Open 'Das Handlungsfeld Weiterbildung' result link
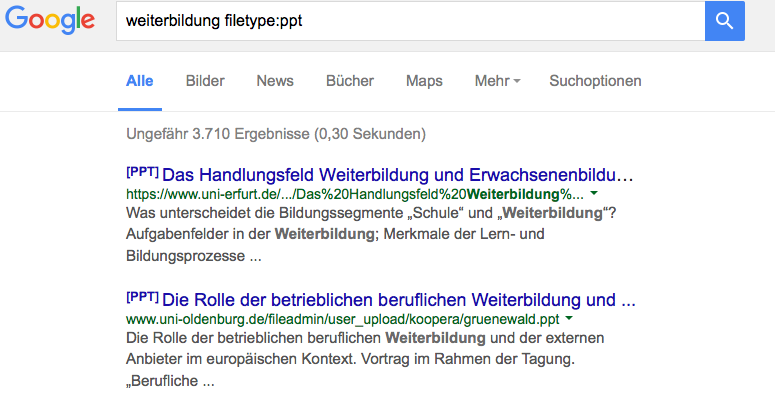The image size is (775, 398). [397, 175]
